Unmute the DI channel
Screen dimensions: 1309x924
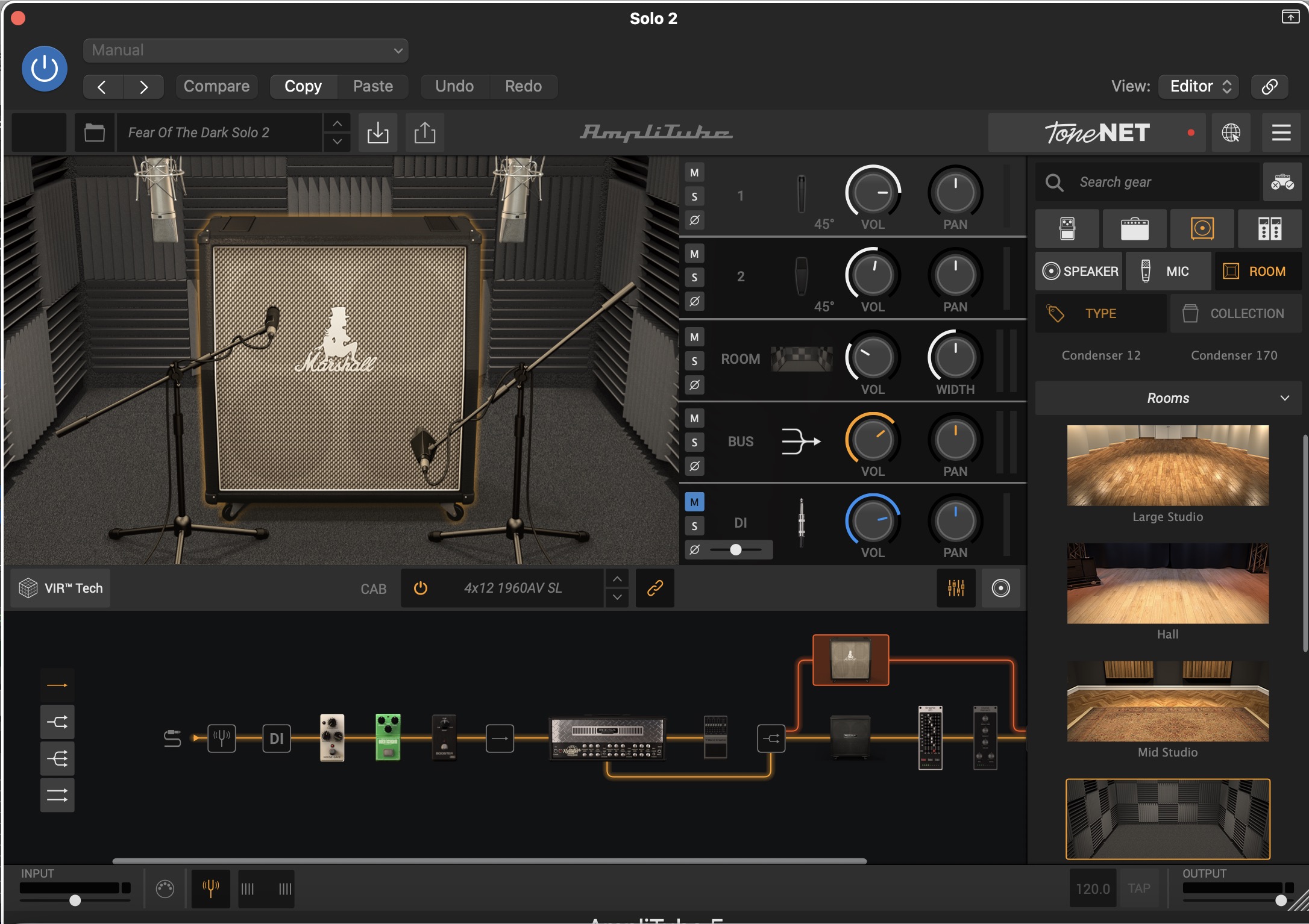[x=694, y=502]
